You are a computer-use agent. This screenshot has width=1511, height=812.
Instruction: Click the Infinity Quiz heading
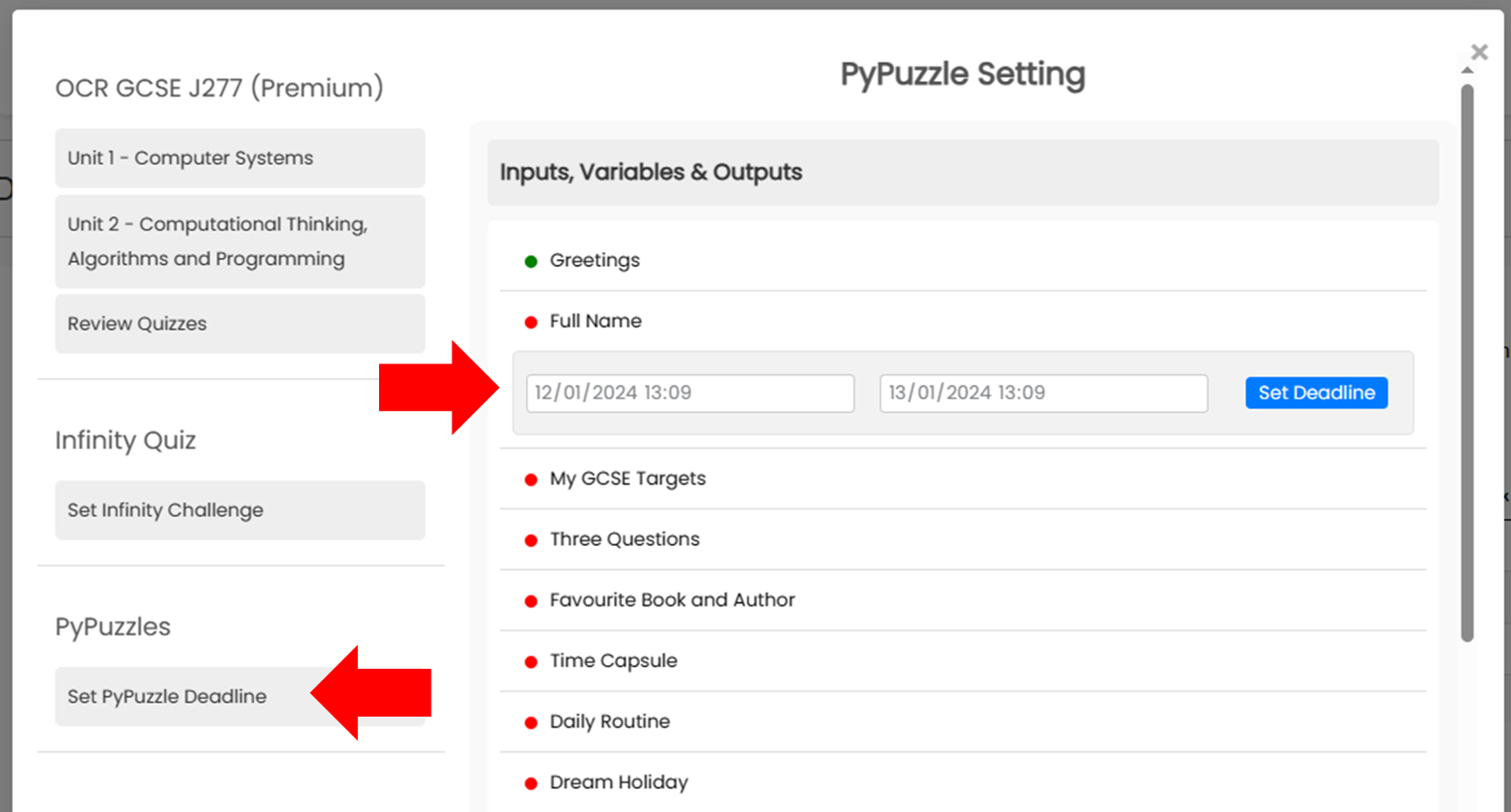125,440
